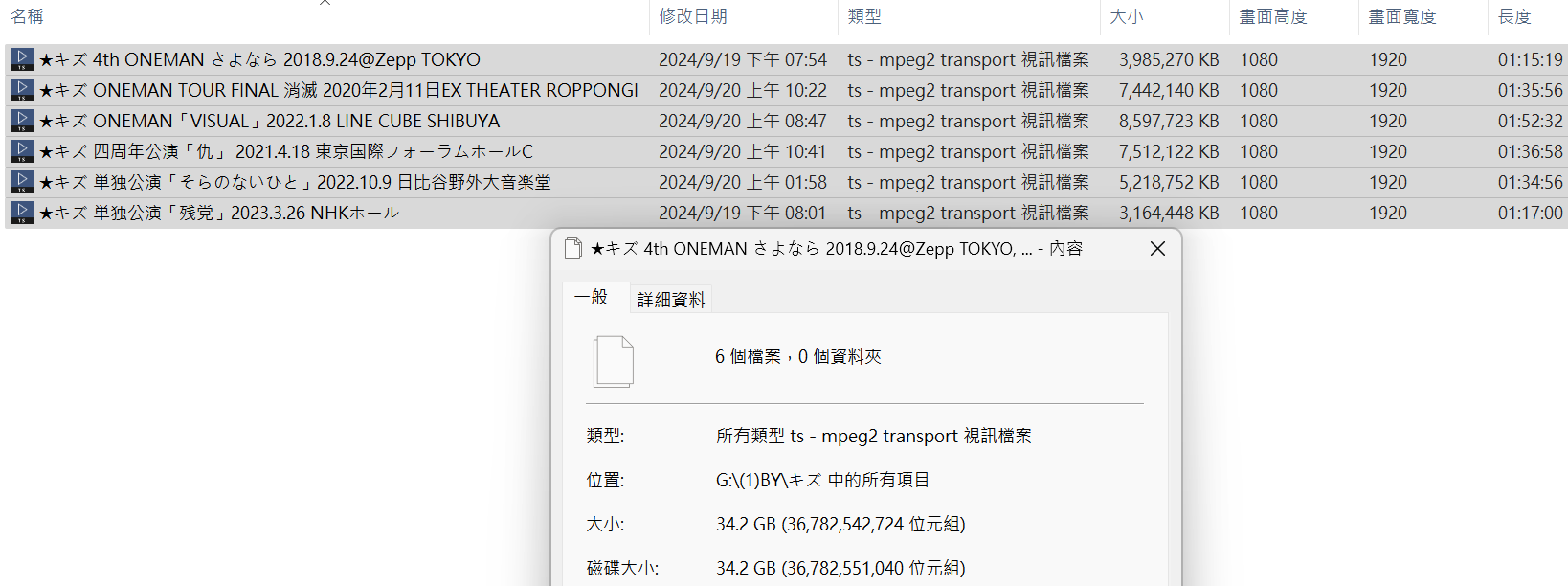
Task: Click the 6 個檔案，0 個資料夾 summary text
Action: 798,356
